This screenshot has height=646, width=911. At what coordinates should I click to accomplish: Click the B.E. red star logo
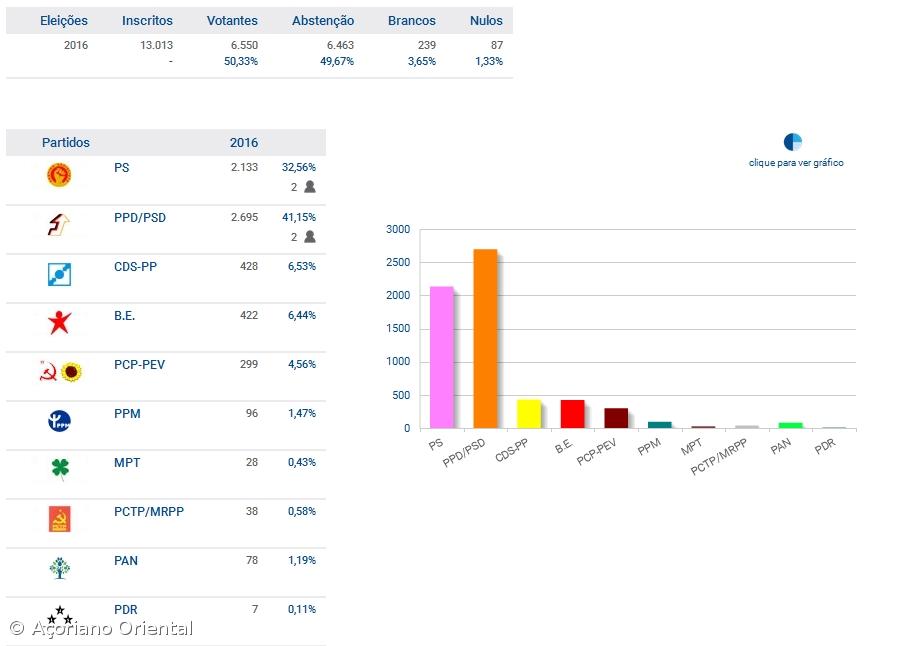pyautogui.click(x=59, y=323)
